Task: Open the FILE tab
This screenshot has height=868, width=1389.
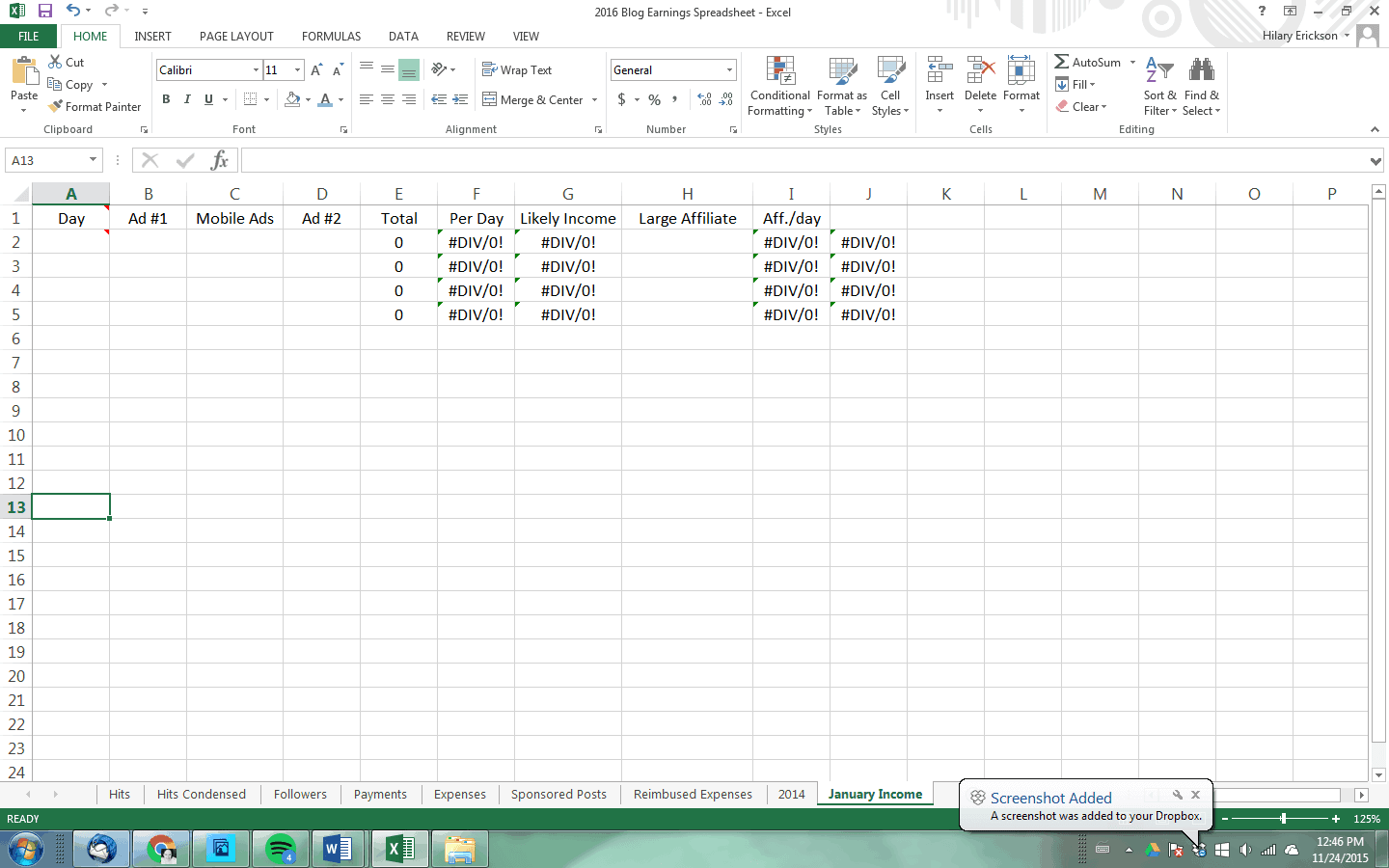Action: (29, 36)
